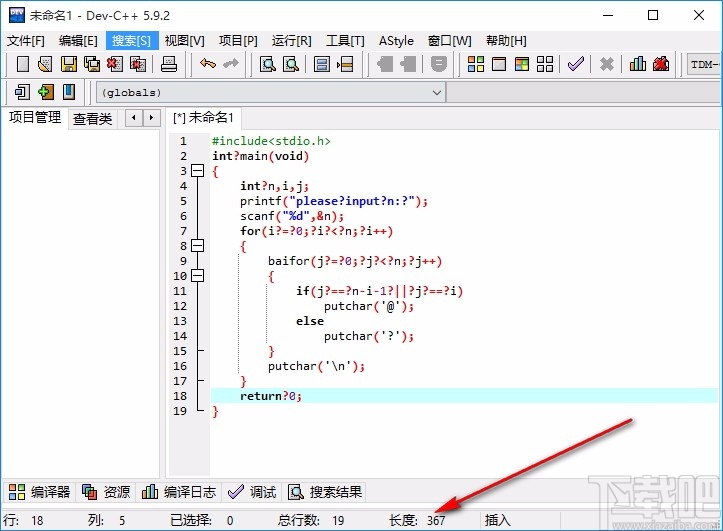Click the unindent toolbar icon

(408, 64)
